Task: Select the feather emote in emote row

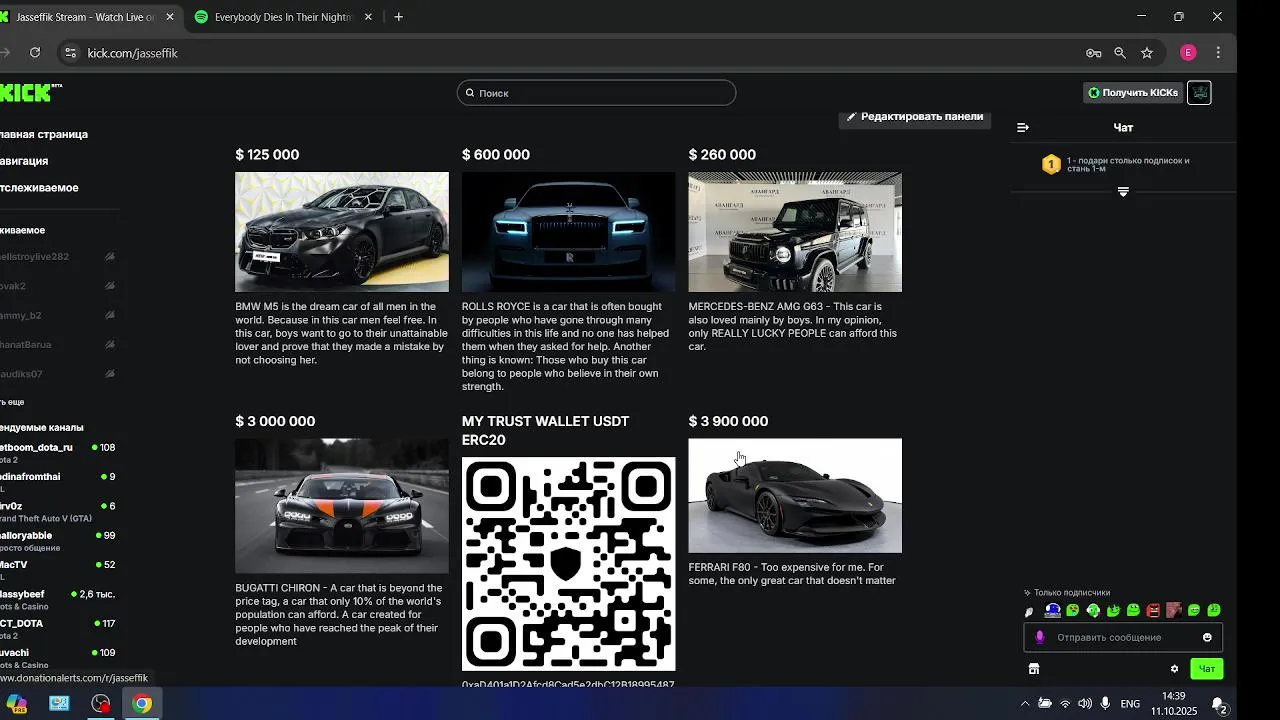Action: [1029, 611]
